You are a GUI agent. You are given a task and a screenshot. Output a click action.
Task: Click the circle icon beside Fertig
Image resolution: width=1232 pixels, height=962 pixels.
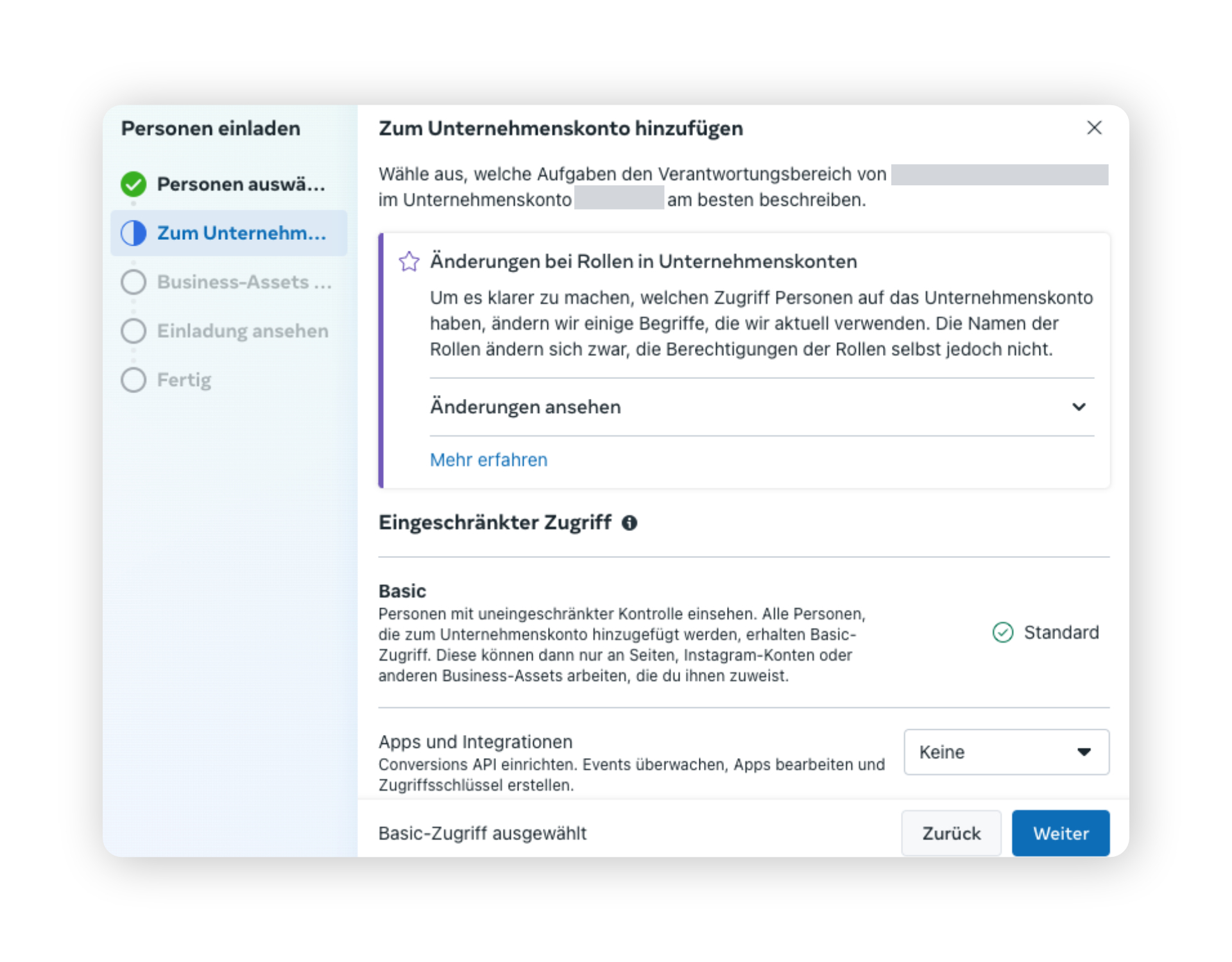point(133,380)
